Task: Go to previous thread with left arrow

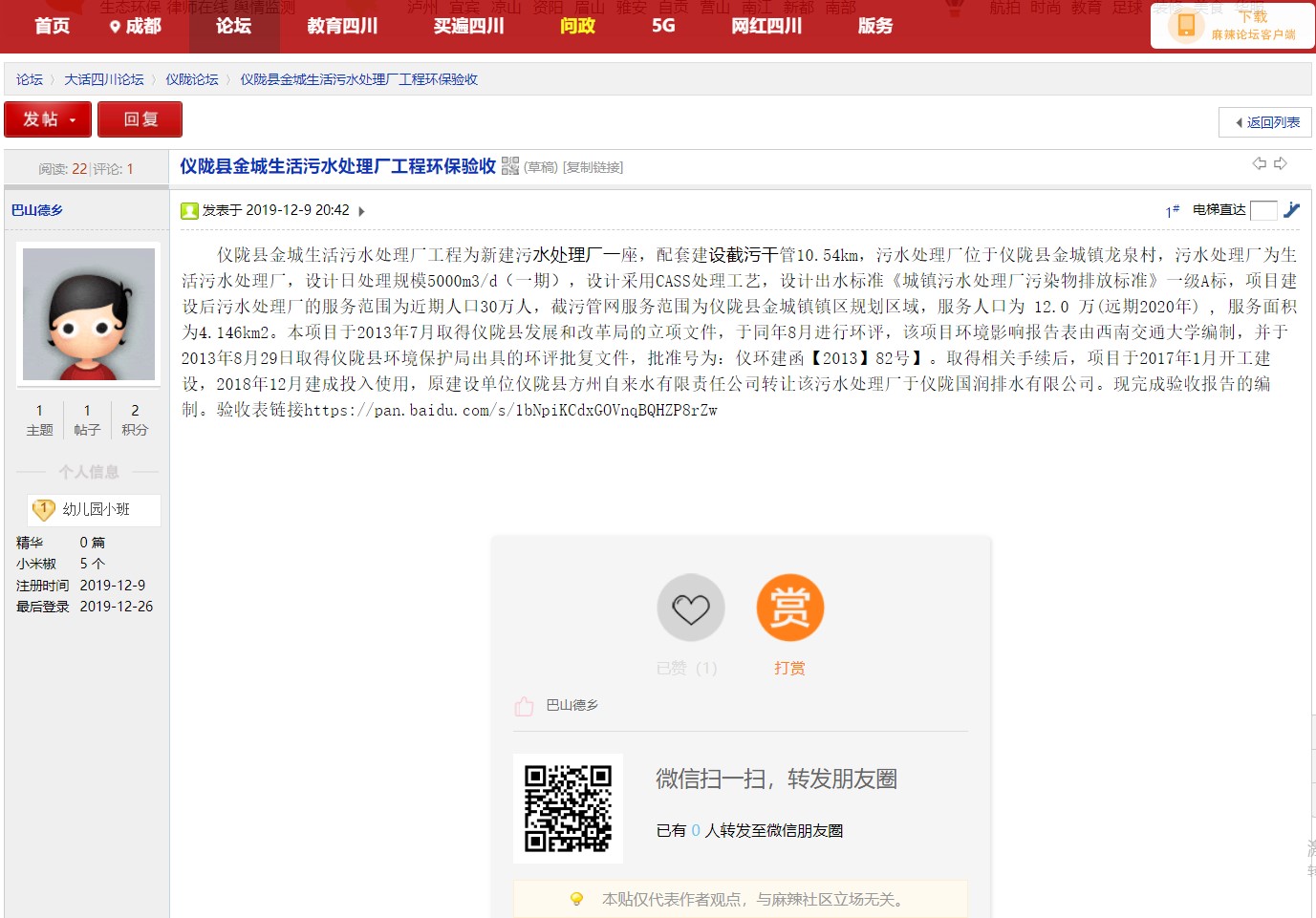Action: (1260, 163)
